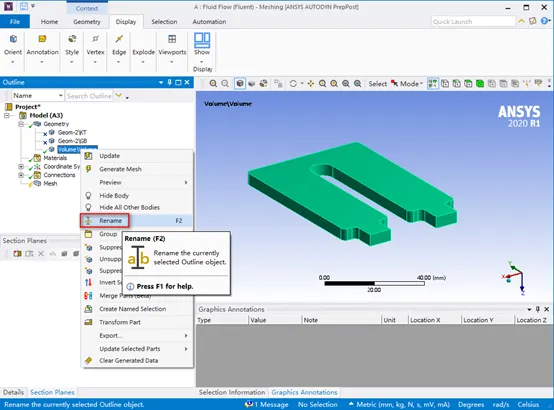Viewport: 554px width, 410px height.
Task: Open the Preview submenu
Action: 137,182
